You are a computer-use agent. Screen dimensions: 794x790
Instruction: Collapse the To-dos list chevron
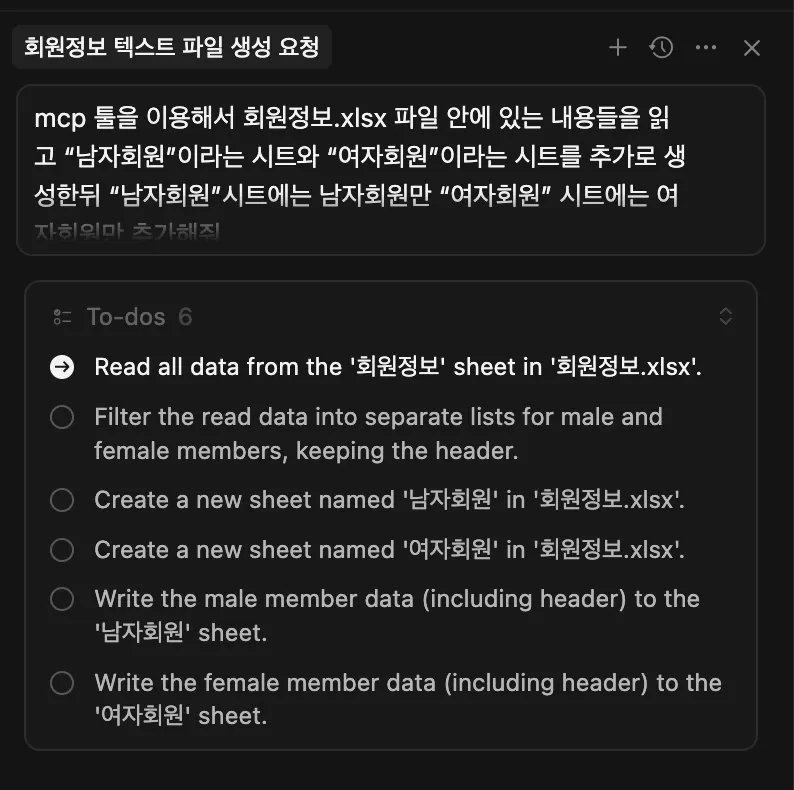click(x=726, y=317)
